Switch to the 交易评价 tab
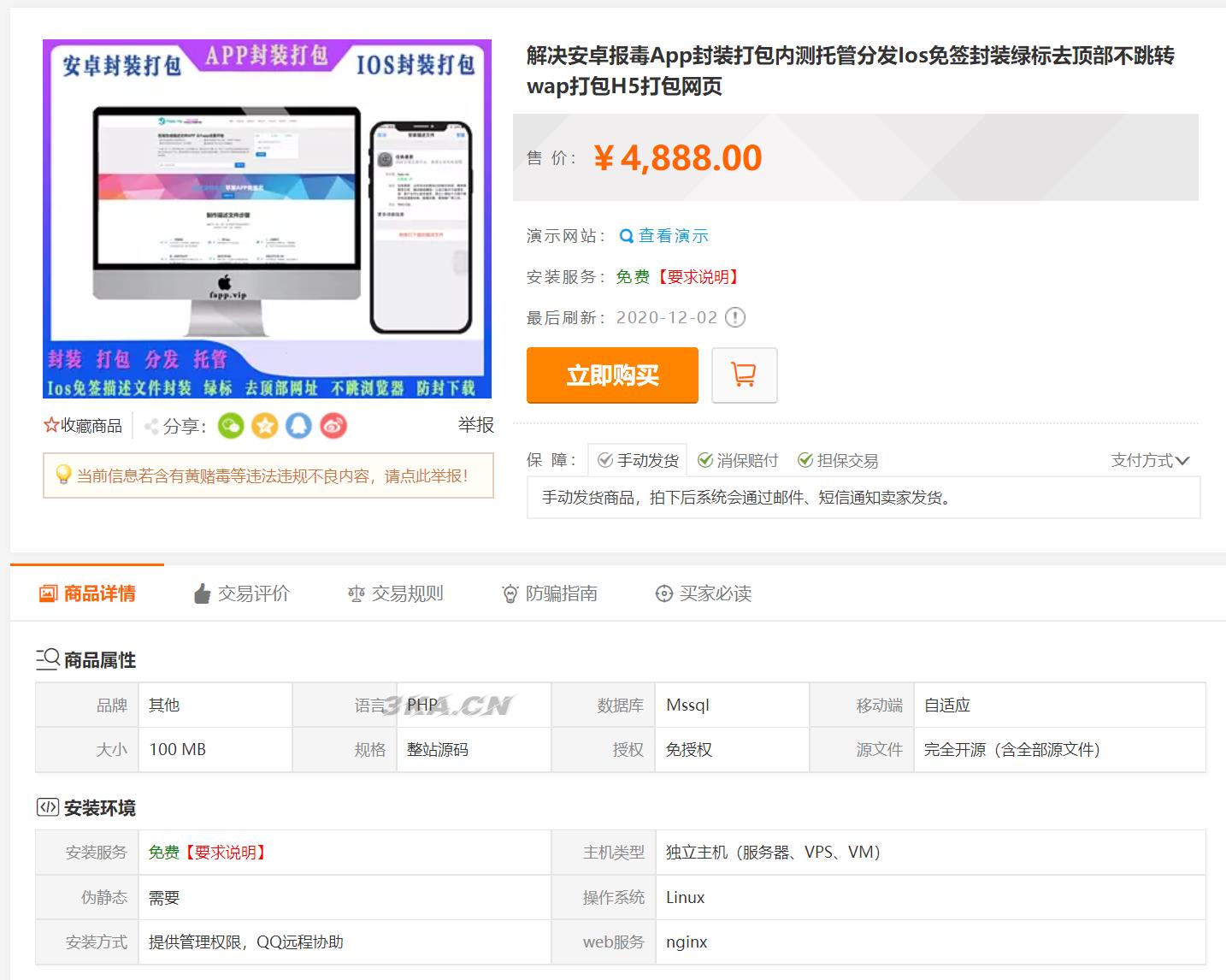The height and width of the screenshot is (980, 1226). [x=244, y=593]
